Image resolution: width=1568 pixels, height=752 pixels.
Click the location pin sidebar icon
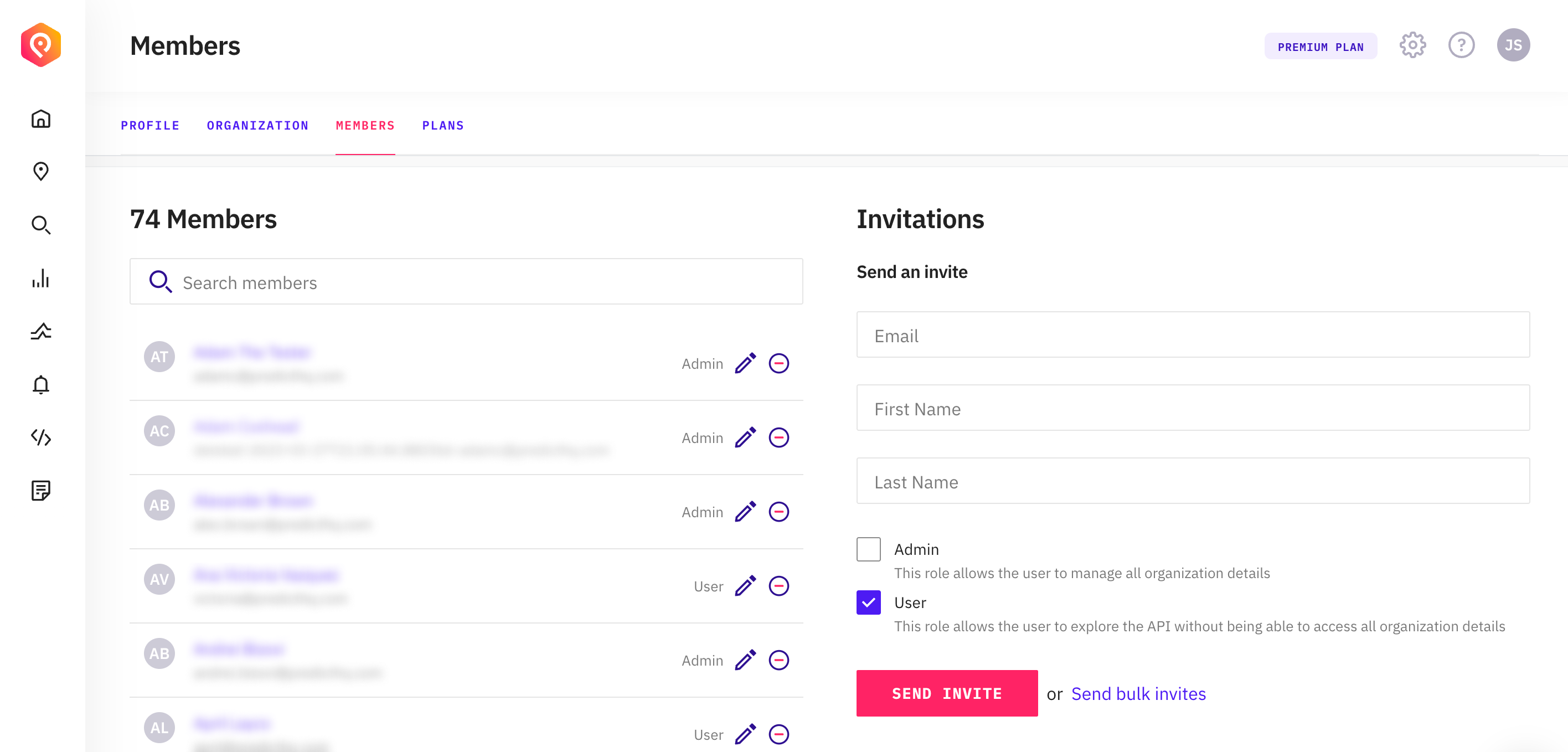[41, 172]
